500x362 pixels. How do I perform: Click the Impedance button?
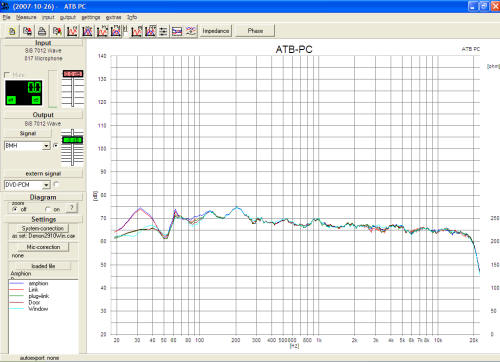click(216, 31)
